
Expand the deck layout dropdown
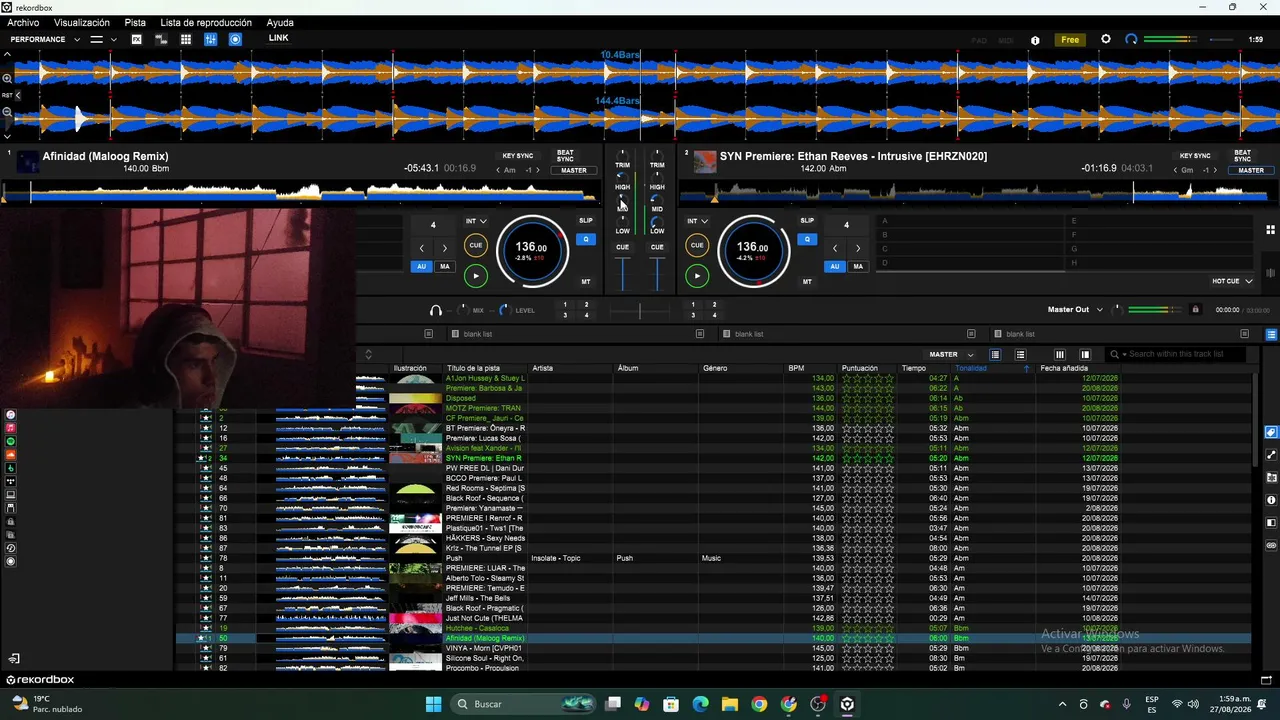(103, 39)
